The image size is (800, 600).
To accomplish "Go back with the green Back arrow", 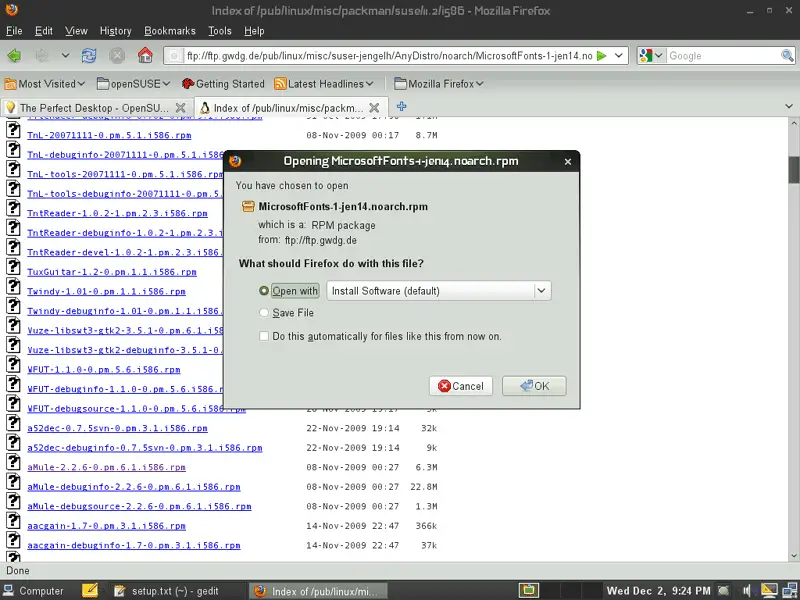I will pos(15,56).
